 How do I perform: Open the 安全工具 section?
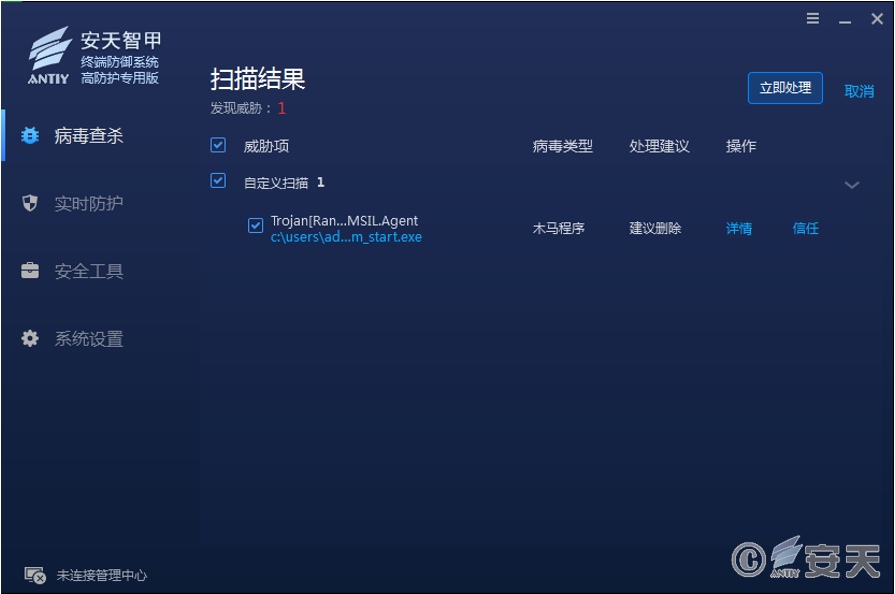point(88,270)
